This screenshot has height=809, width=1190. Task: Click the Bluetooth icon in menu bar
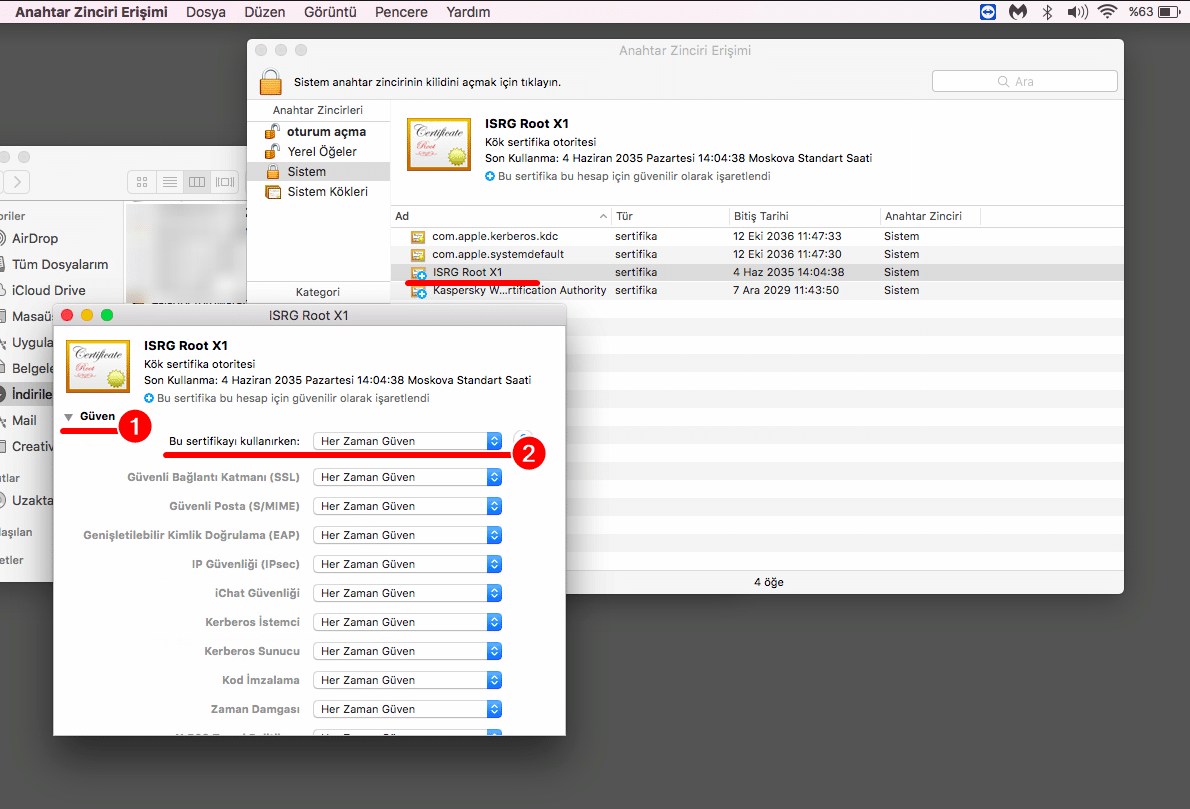click(1048, 12)
